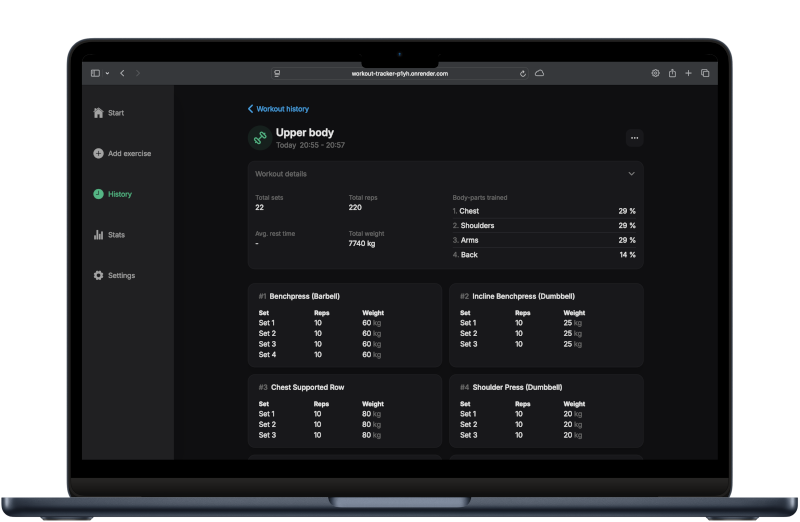The height and width of the screenshot is (522, 800).
Task: Open the Chest Supported Row card title
Action: coord(307,387)
